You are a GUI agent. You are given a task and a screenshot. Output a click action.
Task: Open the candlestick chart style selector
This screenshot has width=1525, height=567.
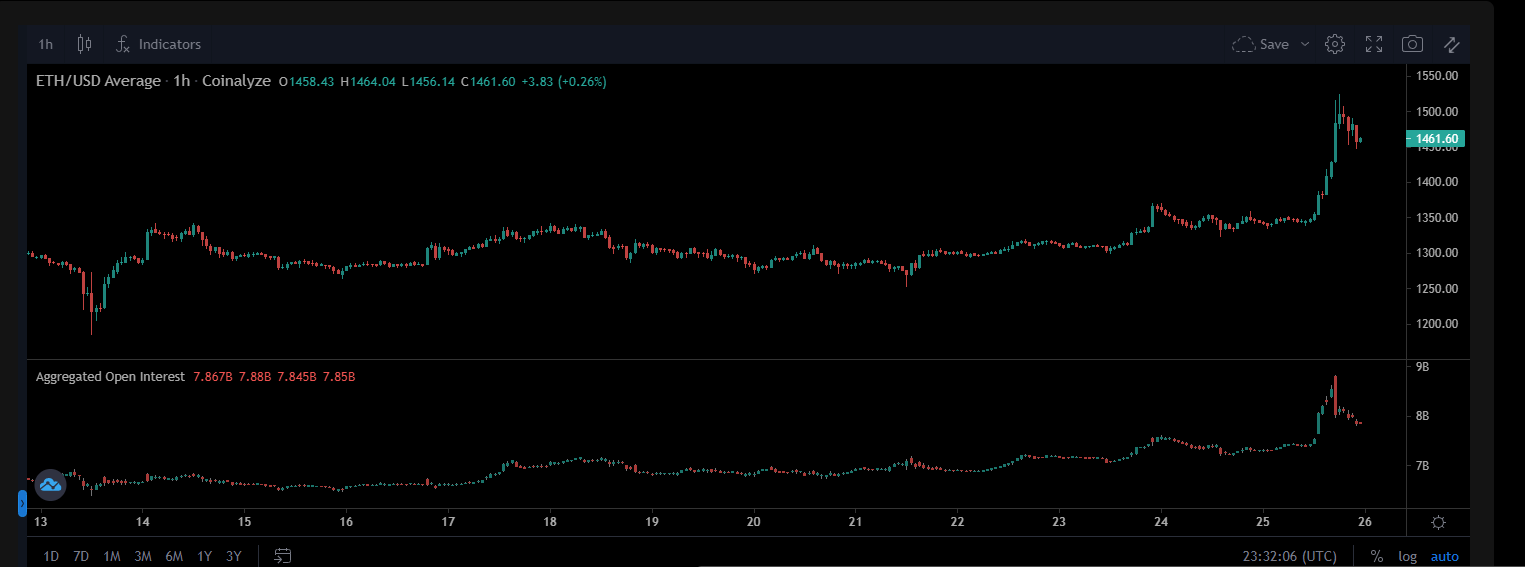point(84,44)
